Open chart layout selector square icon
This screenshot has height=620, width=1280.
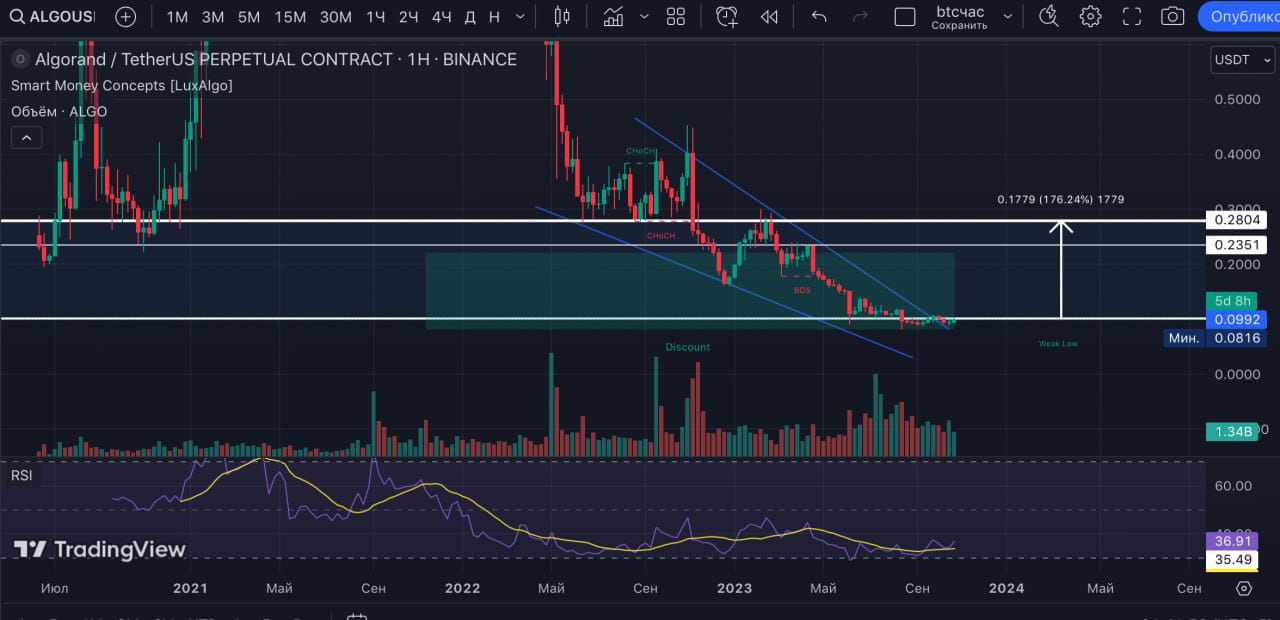point(905,17)
